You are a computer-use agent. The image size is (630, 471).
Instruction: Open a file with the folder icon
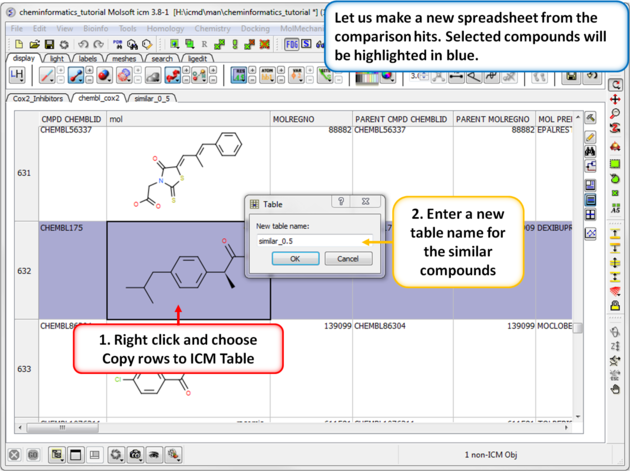point(35,44)
